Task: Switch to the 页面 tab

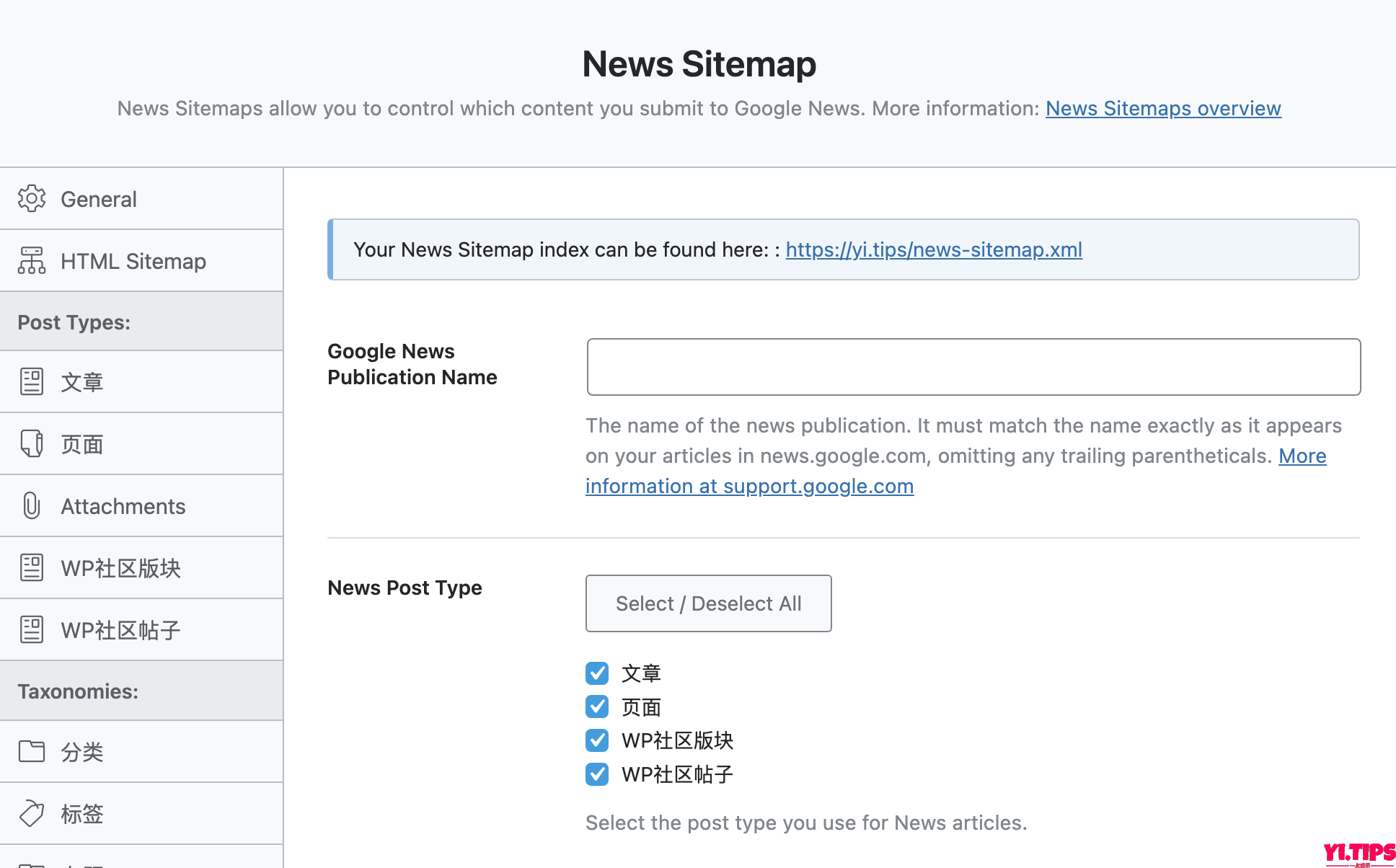Action: [x=141, y=444]
